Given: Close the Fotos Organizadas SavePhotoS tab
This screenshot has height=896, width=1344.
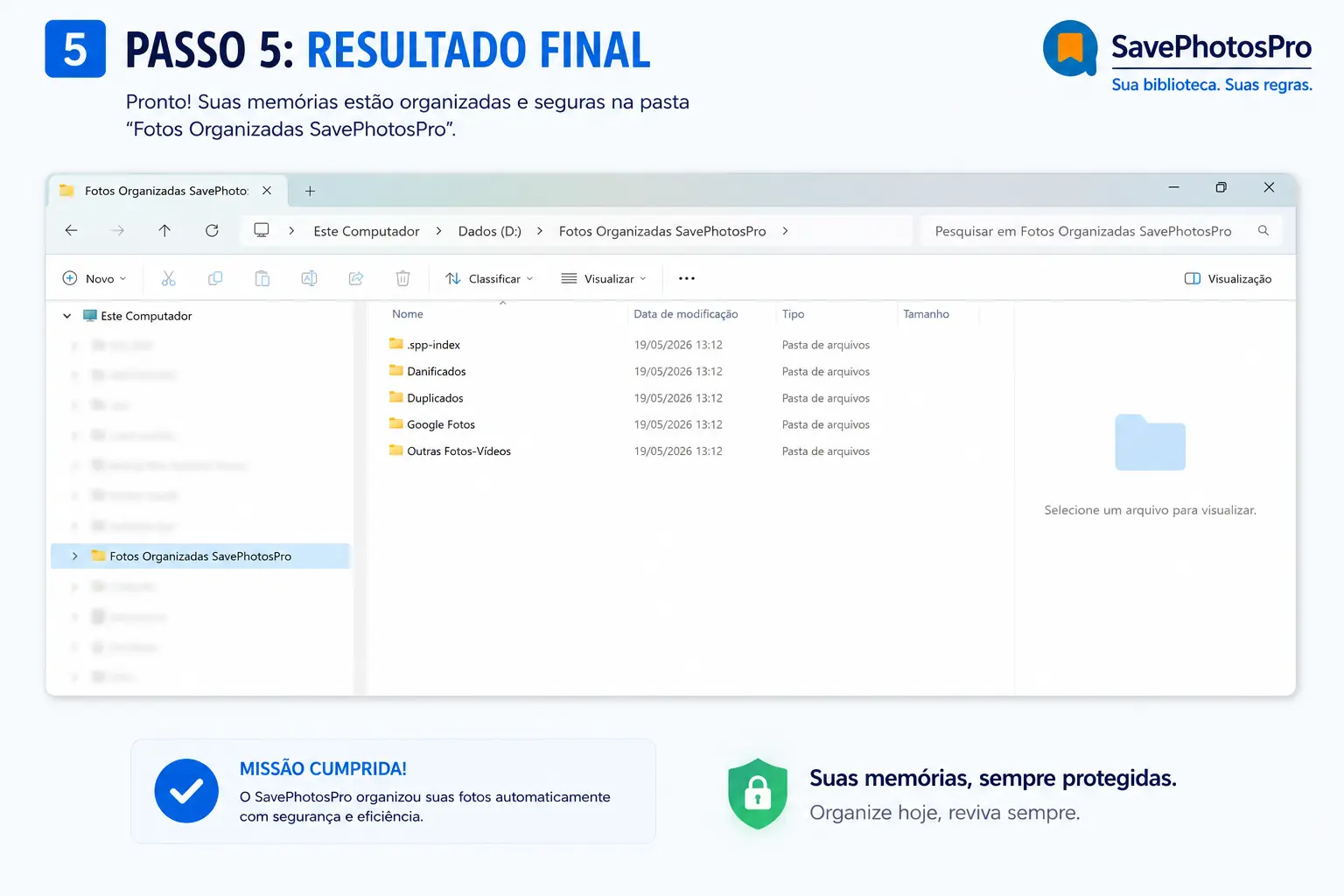Looking at the screenshot, I should pos(267,191).
